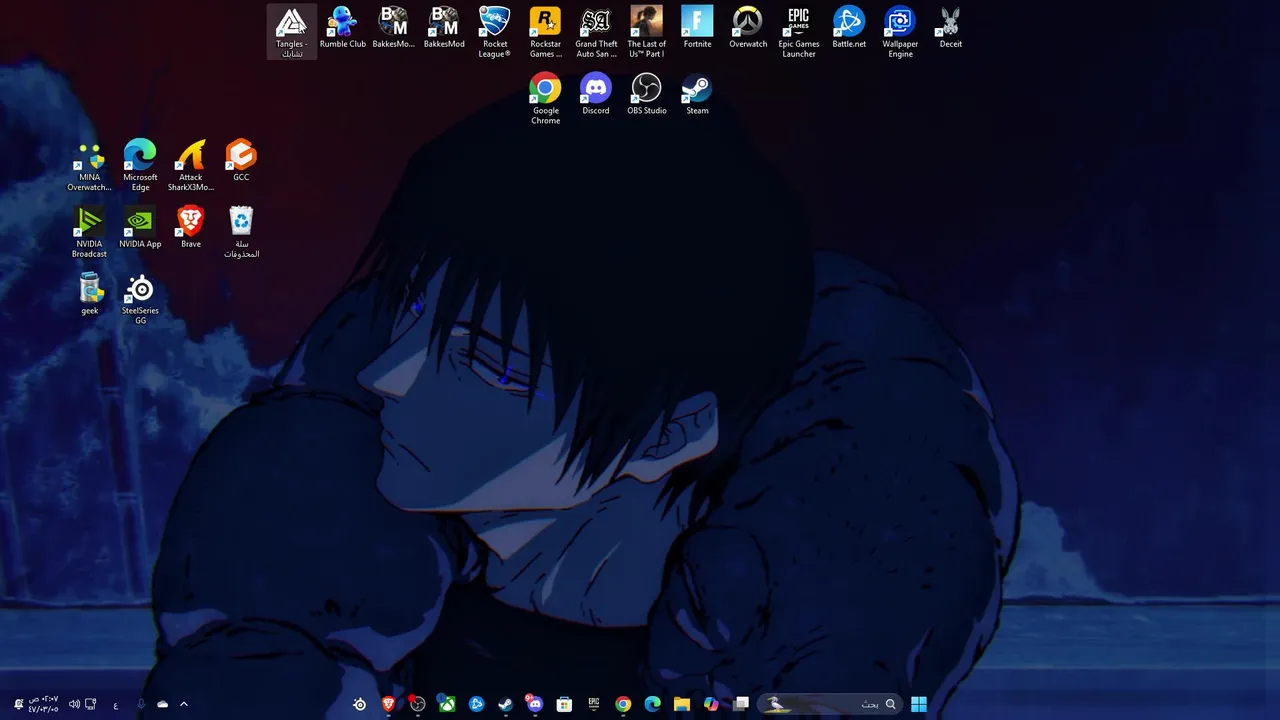The image size is (1280, 720).
Task: Open Epic Games Launcher from the taskbar
Action: (594, 704)
